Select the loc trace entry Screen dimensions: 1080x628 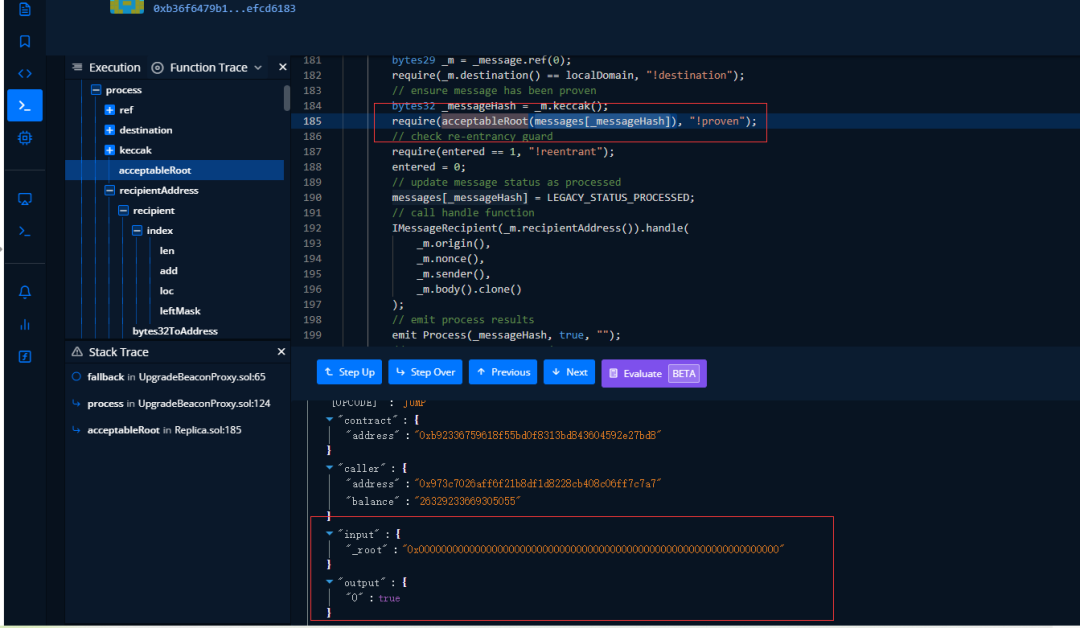coord(167,291)
